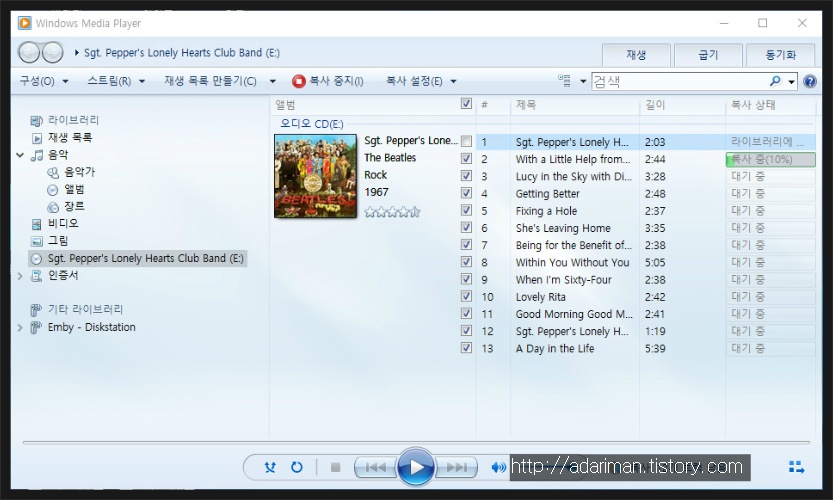Open 재생 목록 만들기(C) dropdown arrow

(x=273, y=81)
